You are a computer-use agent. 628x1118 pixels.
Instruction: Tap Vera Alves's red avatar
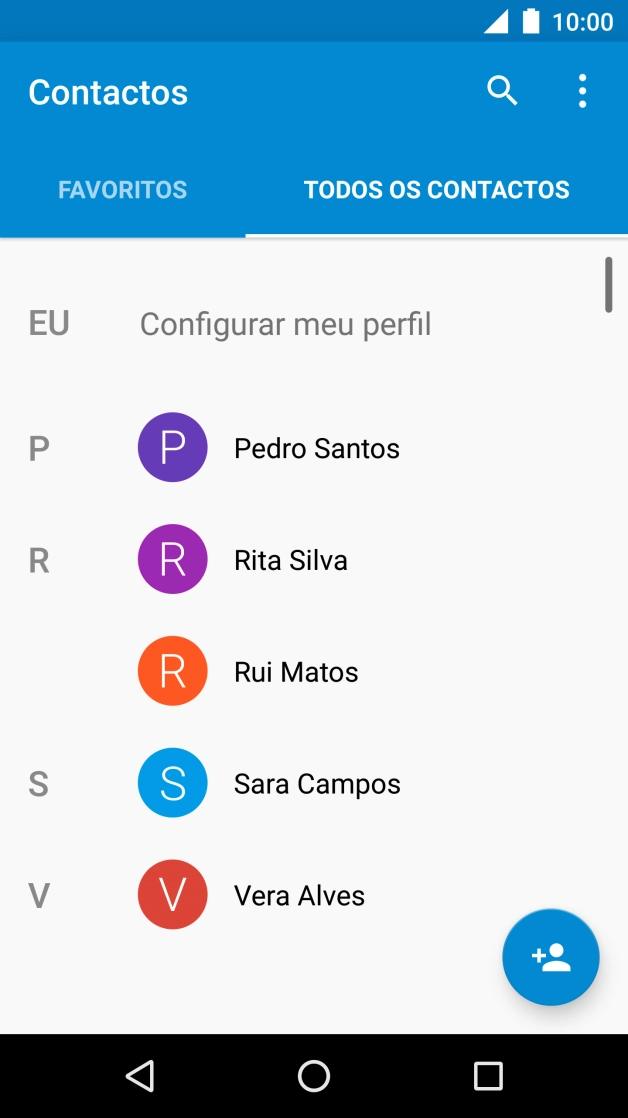(172, 894)
